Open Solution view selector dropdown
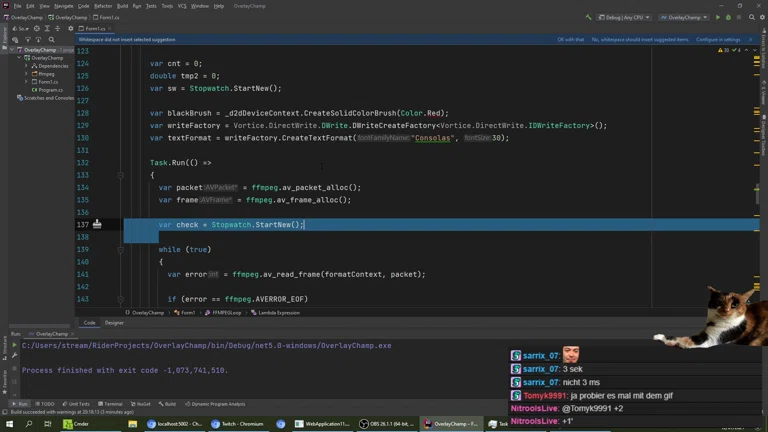The image size is (768, 432). click(21, 28)
